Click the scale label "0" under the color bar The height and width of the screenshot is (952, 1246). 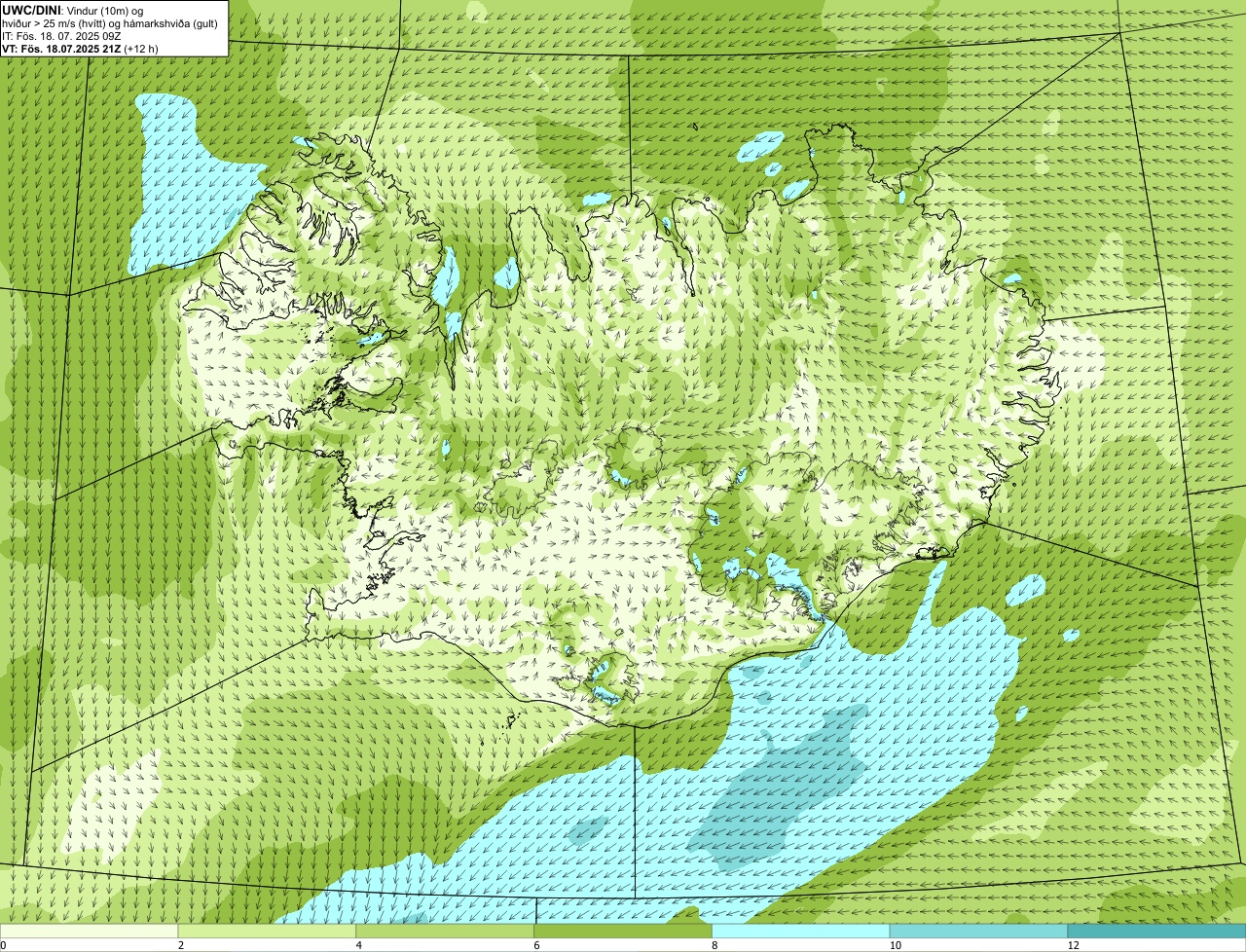(3, 945)
